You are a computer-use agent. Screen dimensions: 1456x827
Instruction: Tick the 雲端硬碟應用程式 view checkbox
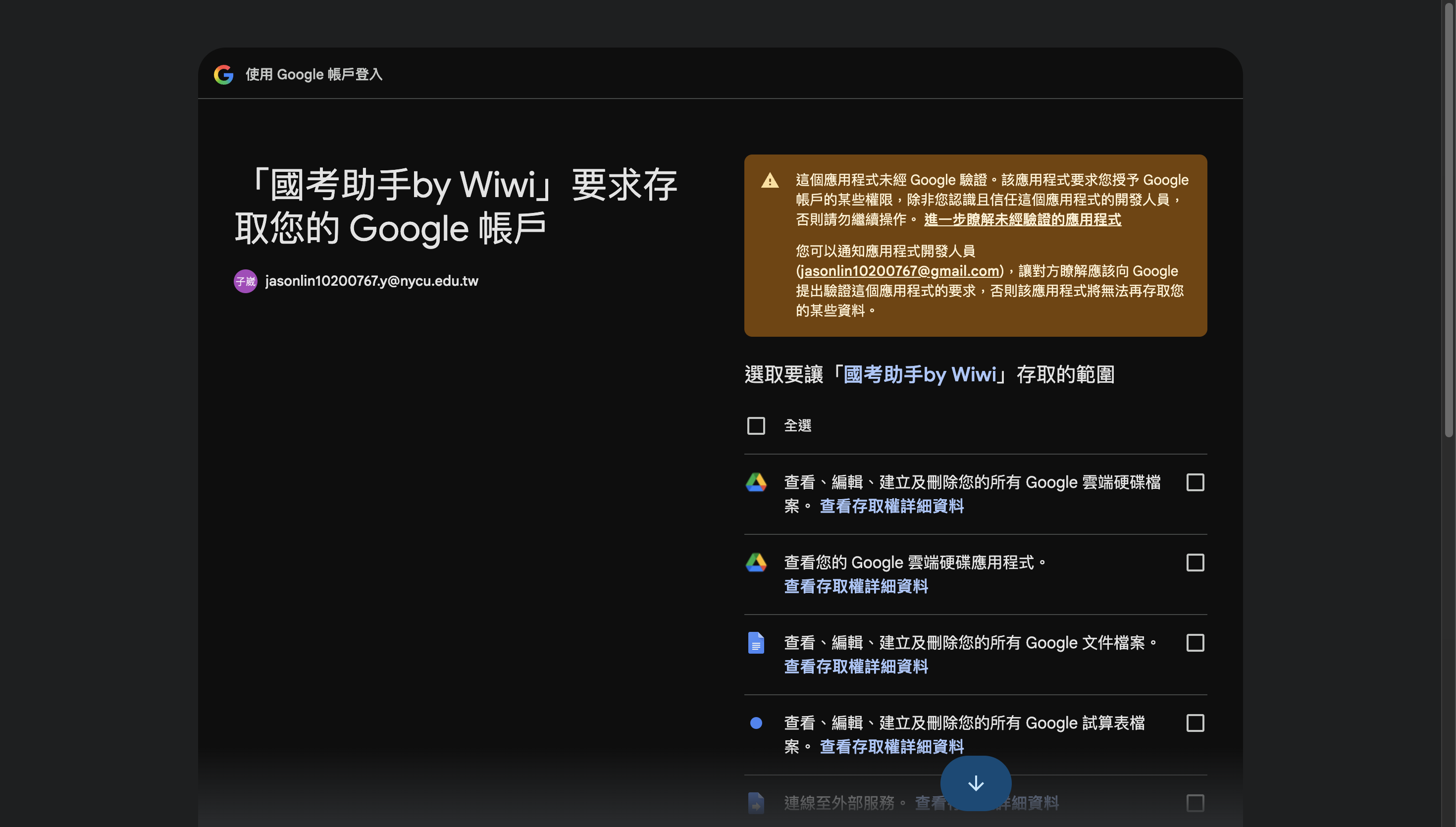point(1196,563)
